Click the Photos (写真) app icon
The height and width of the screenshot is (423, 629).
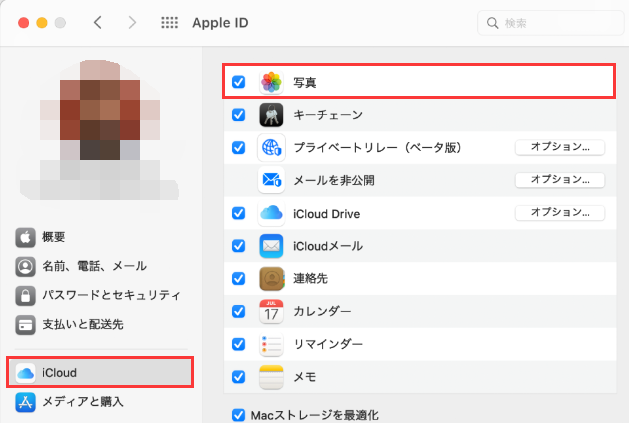point(271,82)
